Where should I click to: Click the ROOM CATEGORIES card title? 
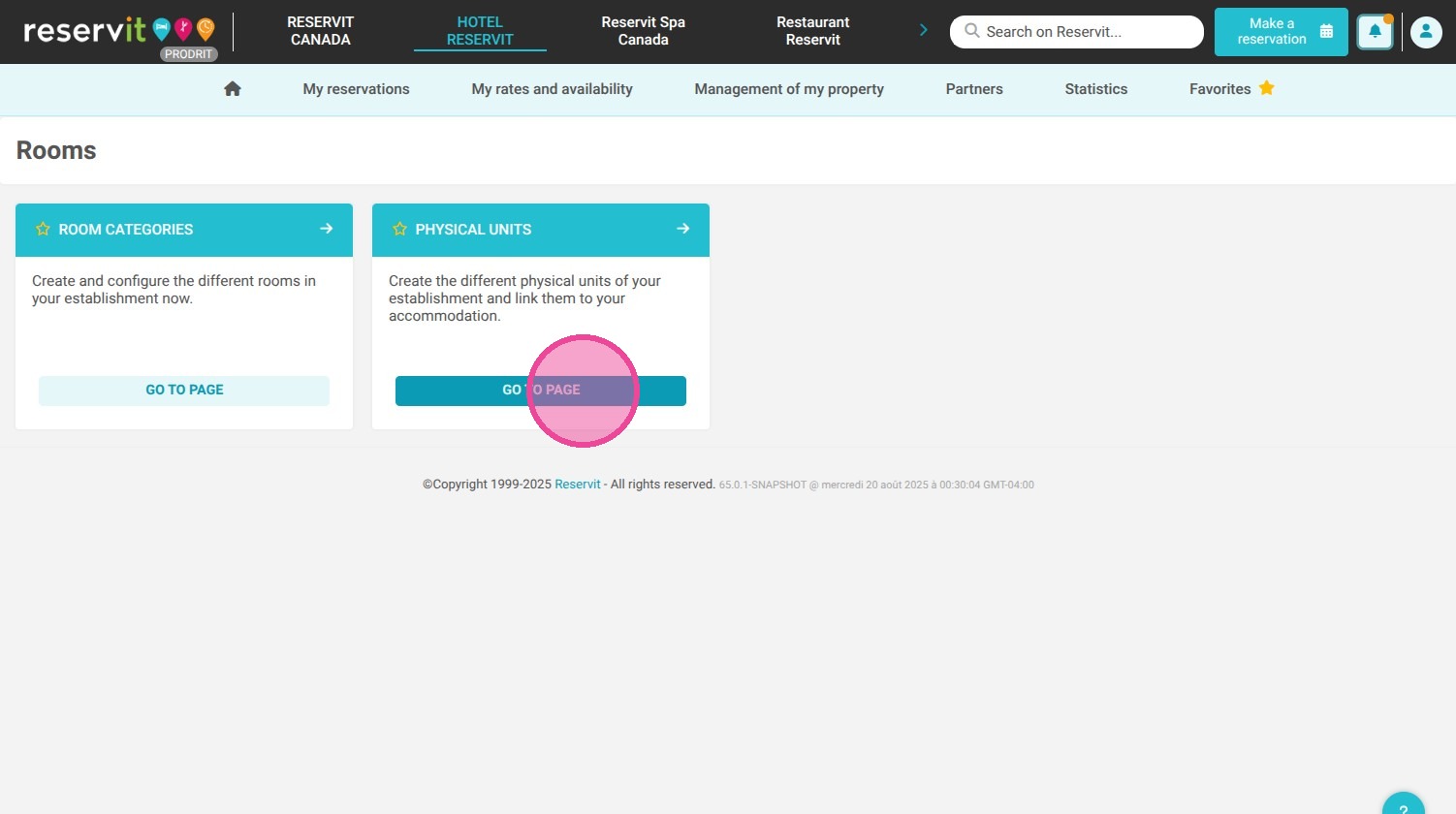coord(126,230)
